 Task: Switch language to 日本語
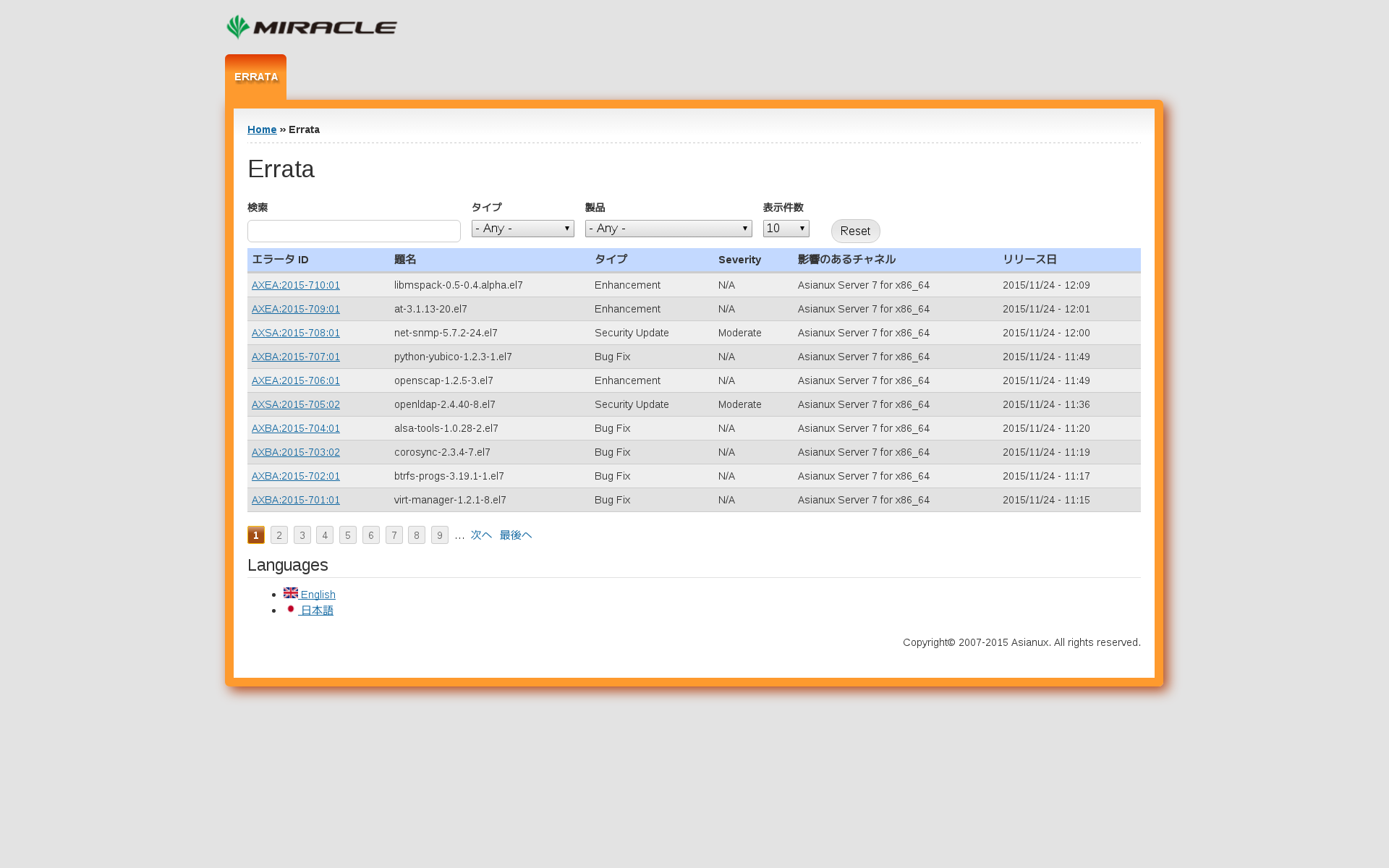tap(317, 610)
